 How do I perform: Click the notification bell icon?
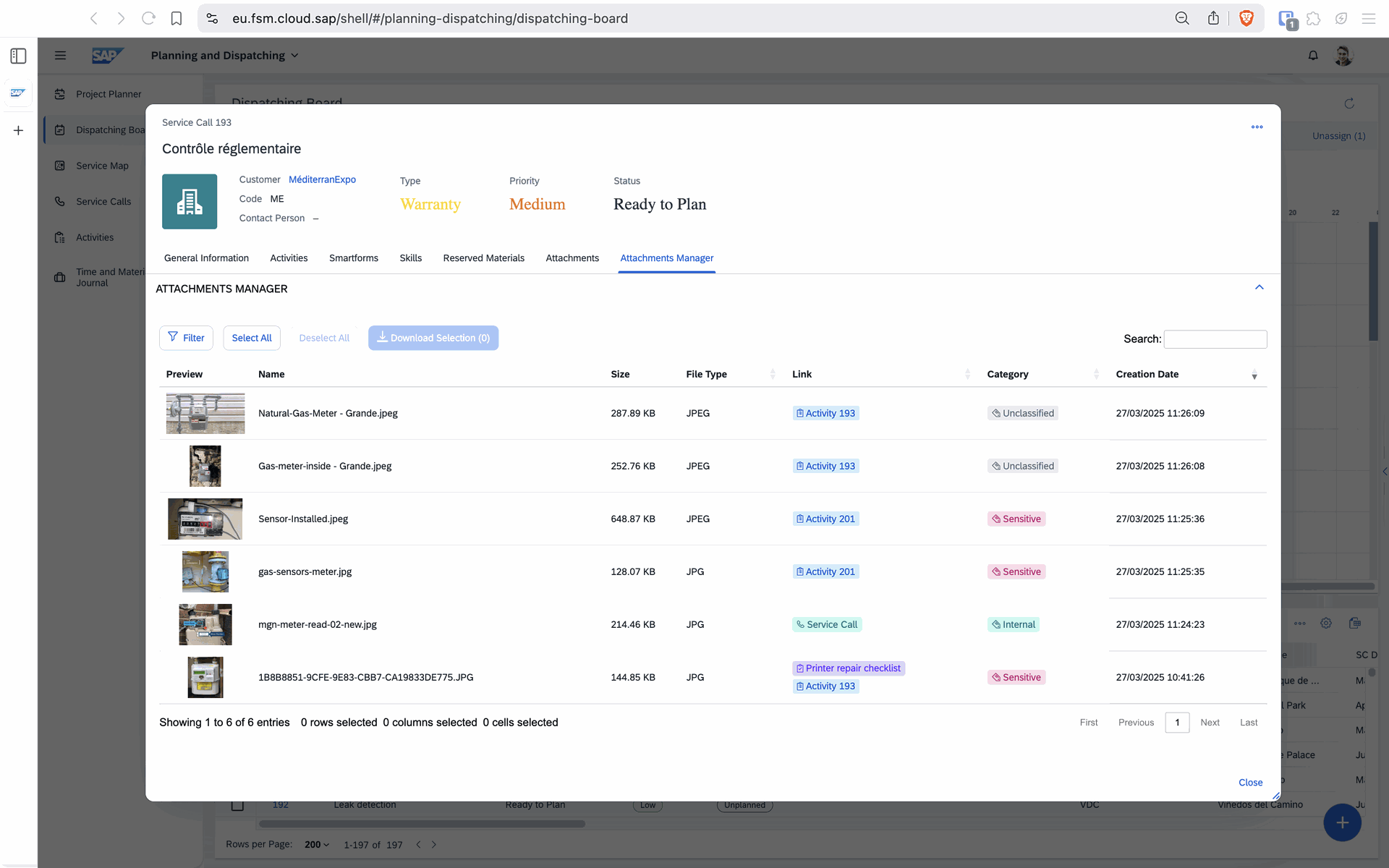point(1313,56)
